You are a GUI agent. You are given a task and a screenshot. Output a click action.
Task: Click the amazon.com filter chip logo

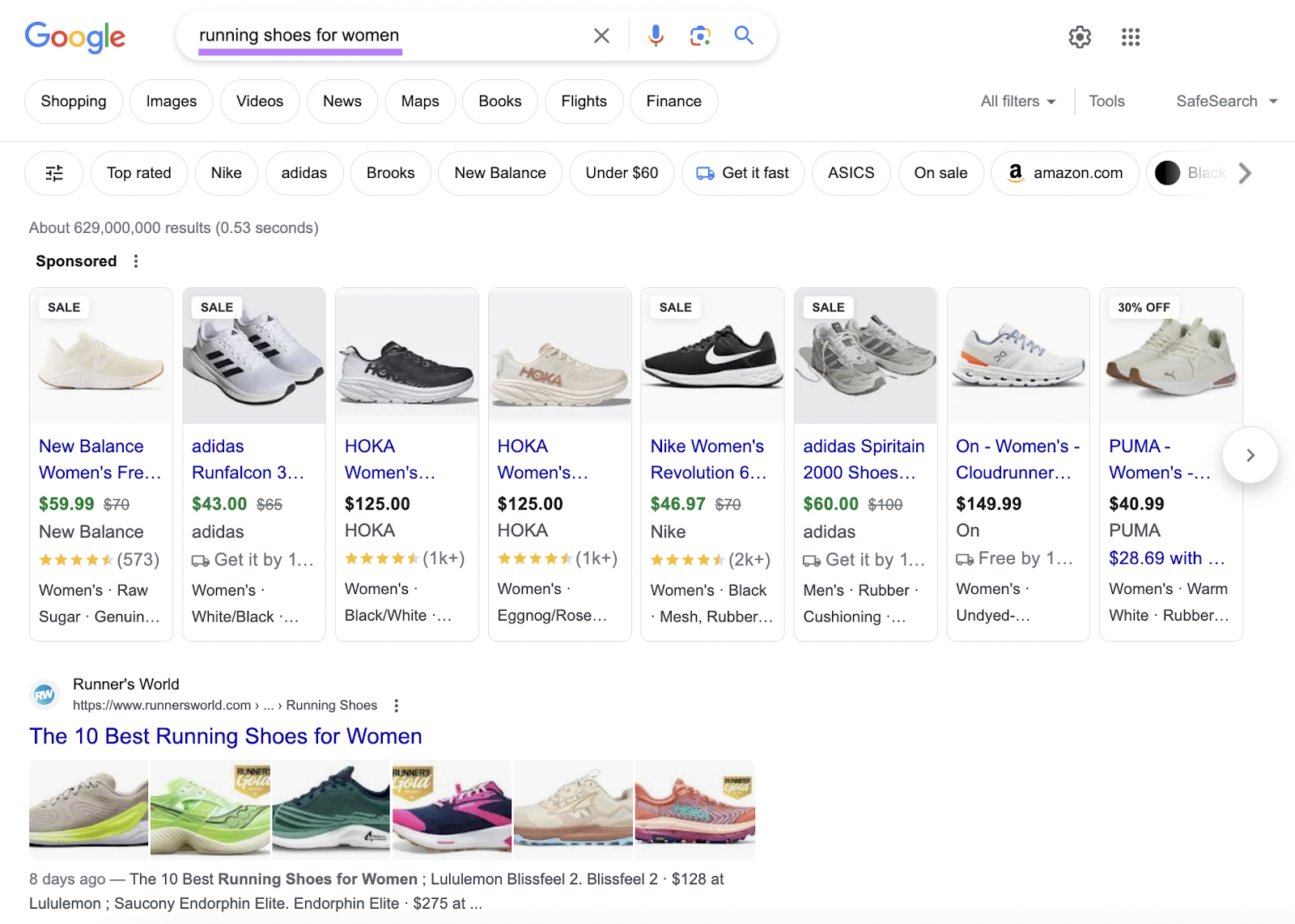pos(1015,173)
